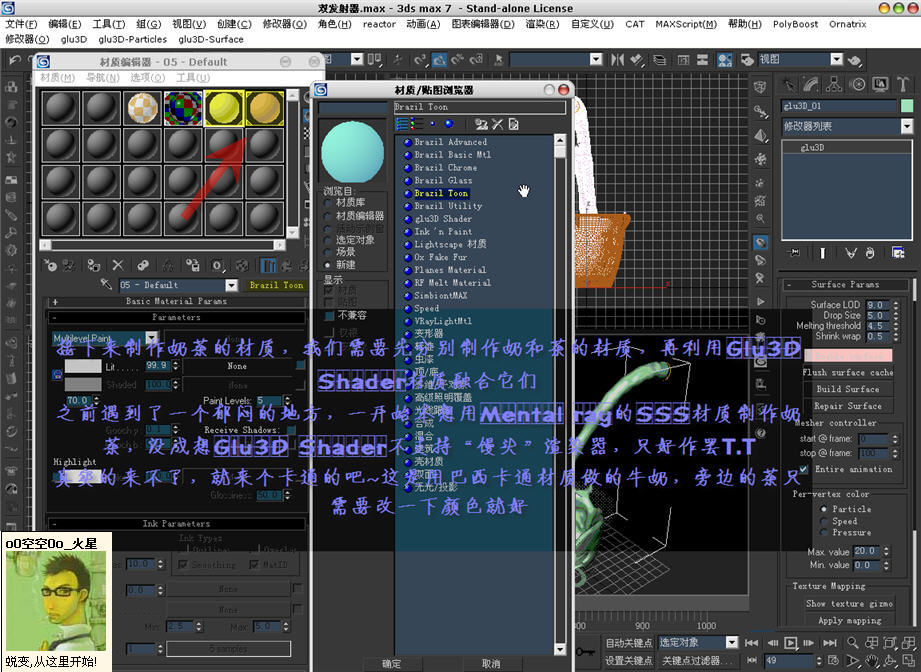Click Build Surface button
The height and width of the screenshot is (672, 921).
pyautogui.click(x=848, y=389)
